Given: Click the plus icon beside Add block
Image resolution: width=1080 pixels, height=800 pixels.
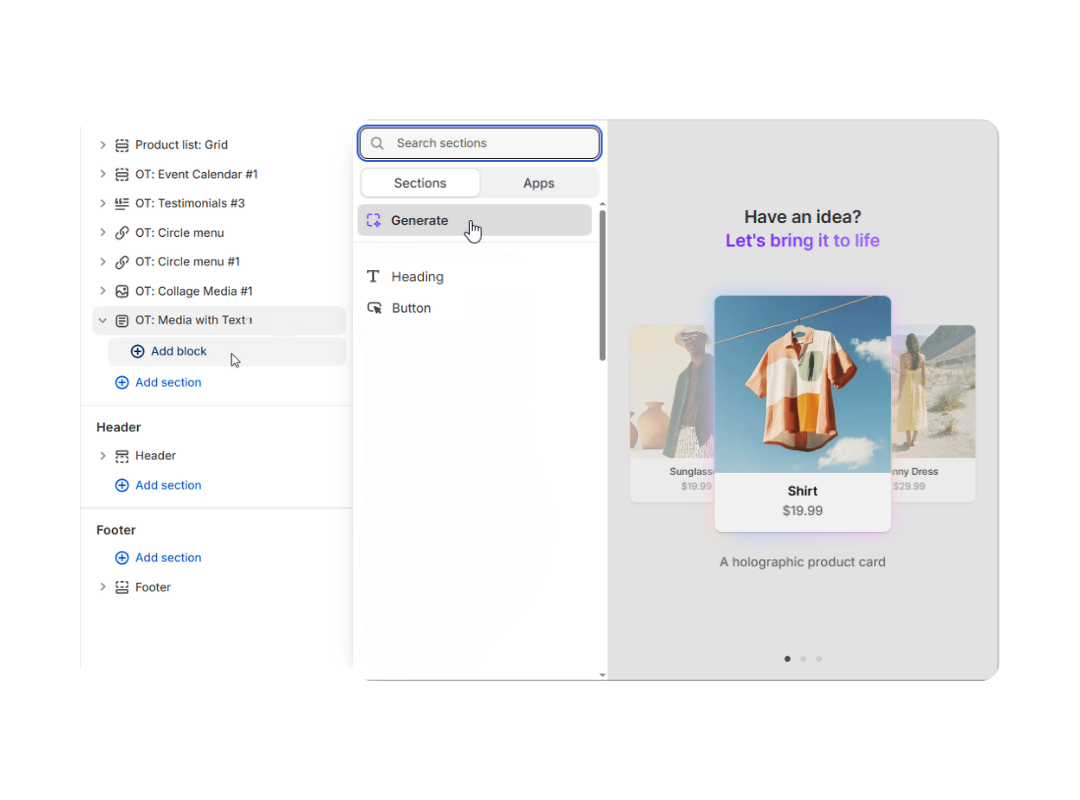Looking at the screenshot, I should click(138, 351).
